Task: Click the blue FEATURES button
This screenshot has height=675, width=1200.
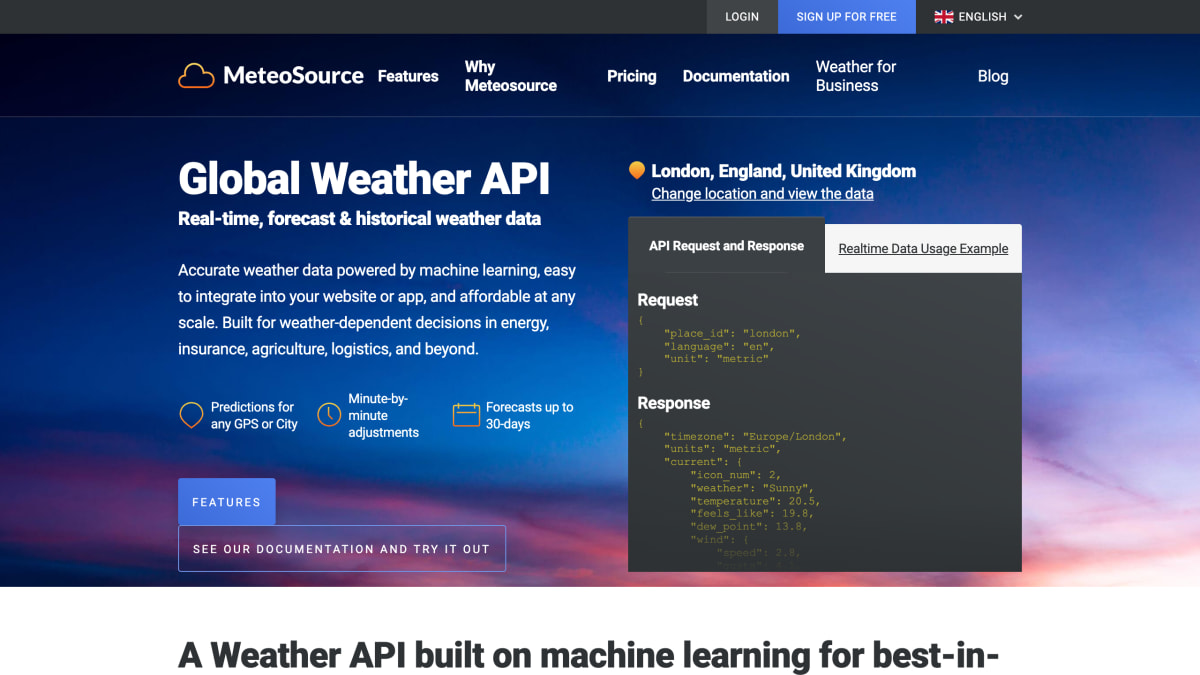Action: (227, 502)
